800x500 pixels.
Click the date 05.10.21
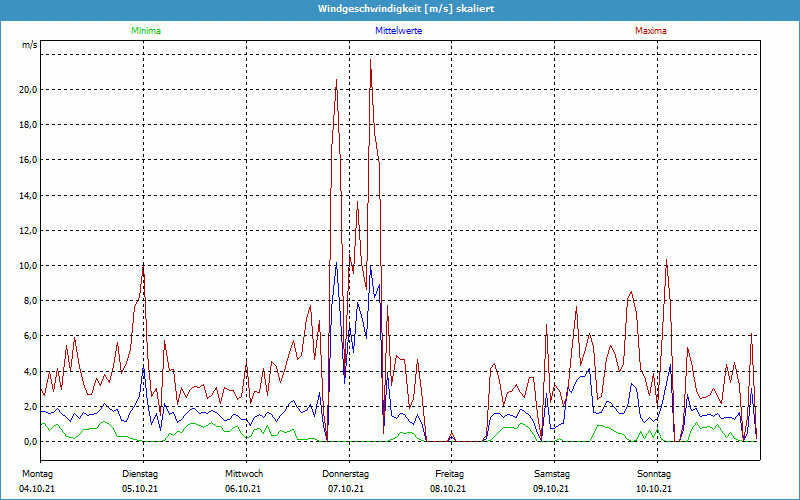pyautogui.click(x=140, y=489)
